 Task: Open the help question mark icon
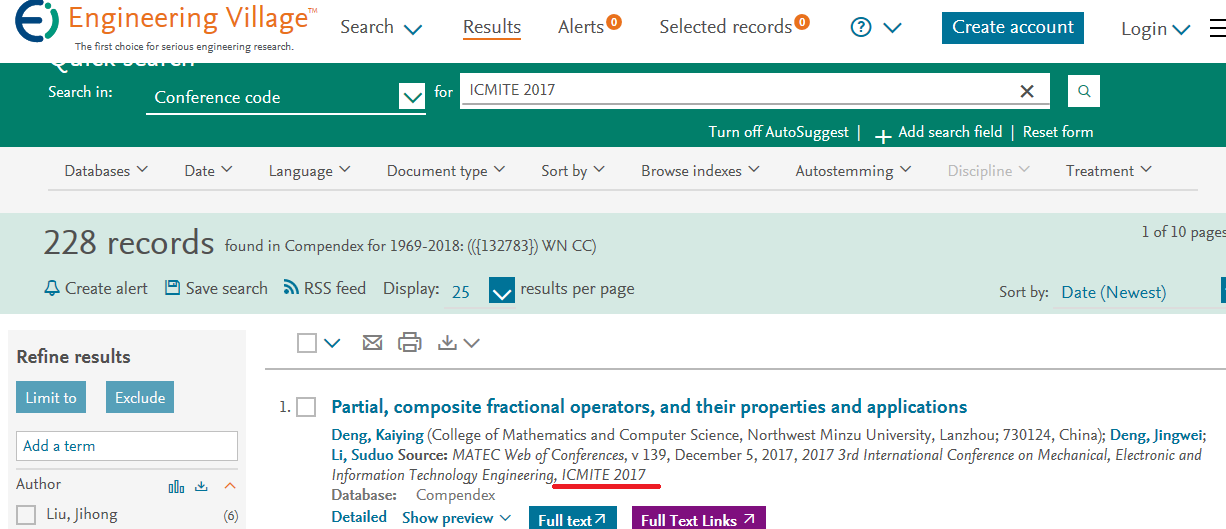(861, 27)
